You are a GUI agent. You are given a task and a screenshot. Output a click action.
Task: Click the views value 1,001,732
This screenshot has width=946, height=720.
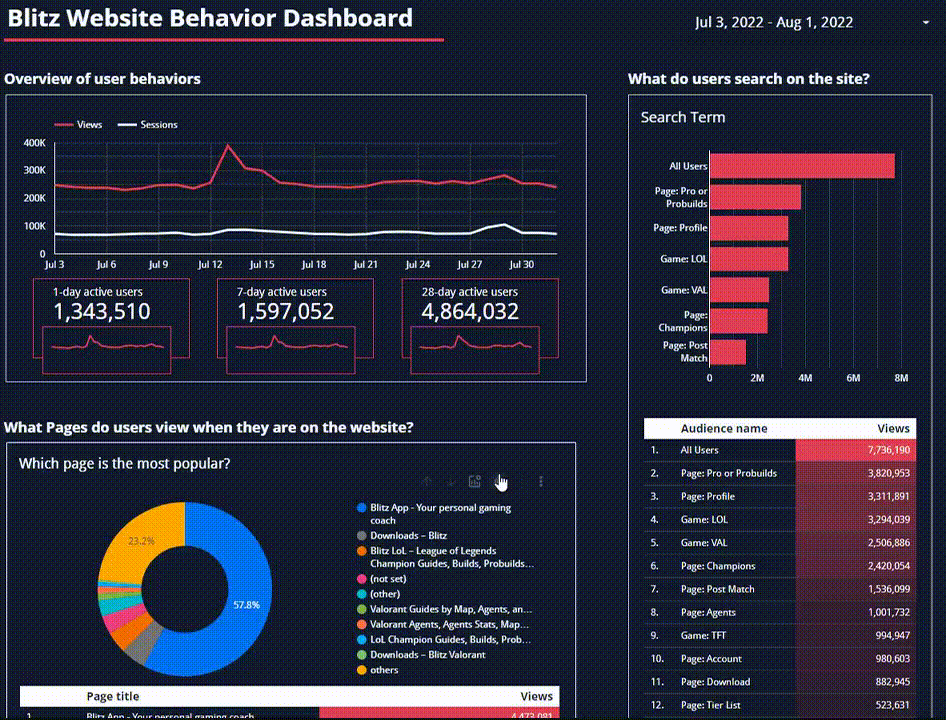[x=889, y=612]
